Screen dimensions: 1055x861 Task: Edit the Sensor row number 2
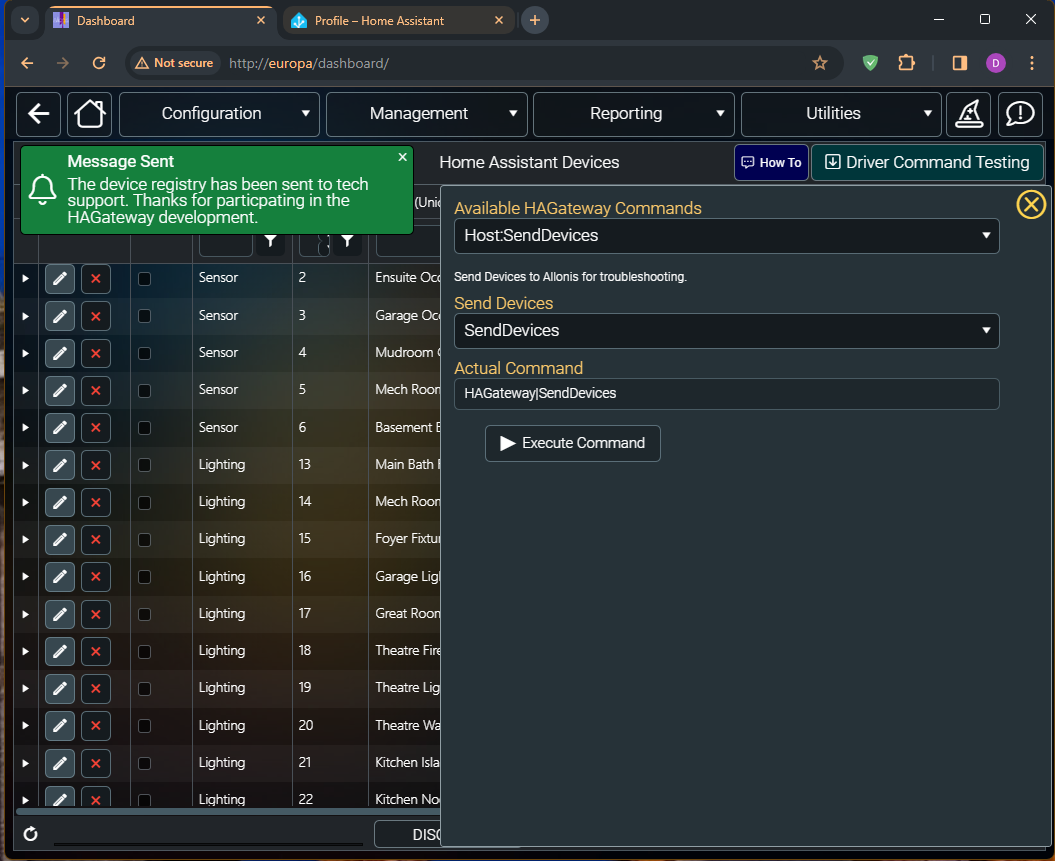pyautogui.click(x=60, y=278)
